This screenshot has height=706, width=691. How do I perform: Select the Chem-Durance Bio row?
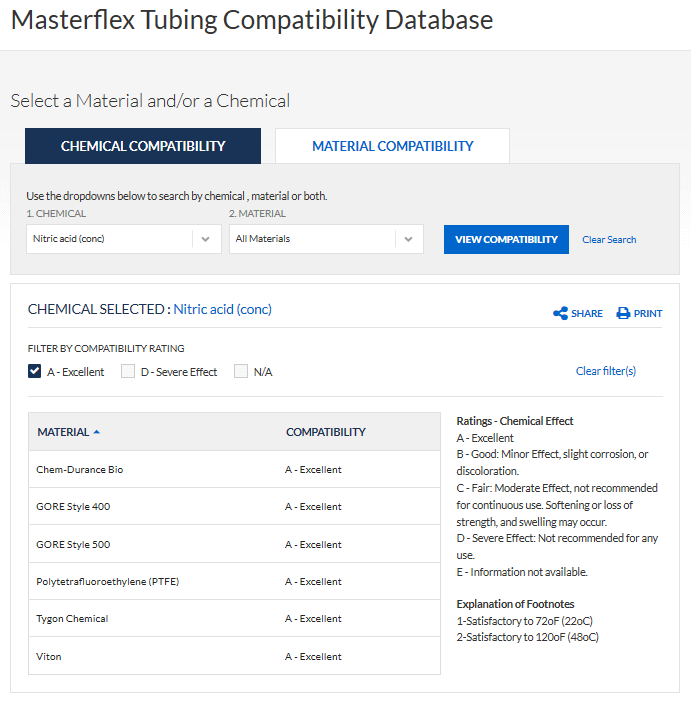pyautogui.click(x=80, y=469)
